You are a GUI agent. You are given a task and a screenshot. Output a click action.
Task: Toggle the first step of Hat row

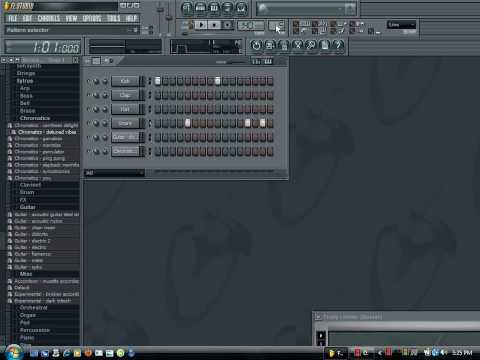pyautogui.click(x=158, y=109)
